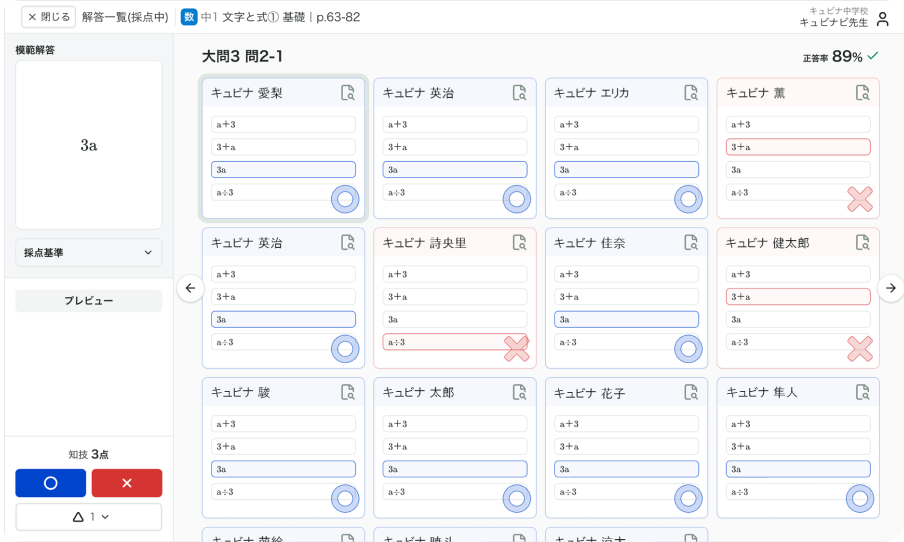
Task: Click the correct circle mark on 花子's card
Action: (688, 499)
